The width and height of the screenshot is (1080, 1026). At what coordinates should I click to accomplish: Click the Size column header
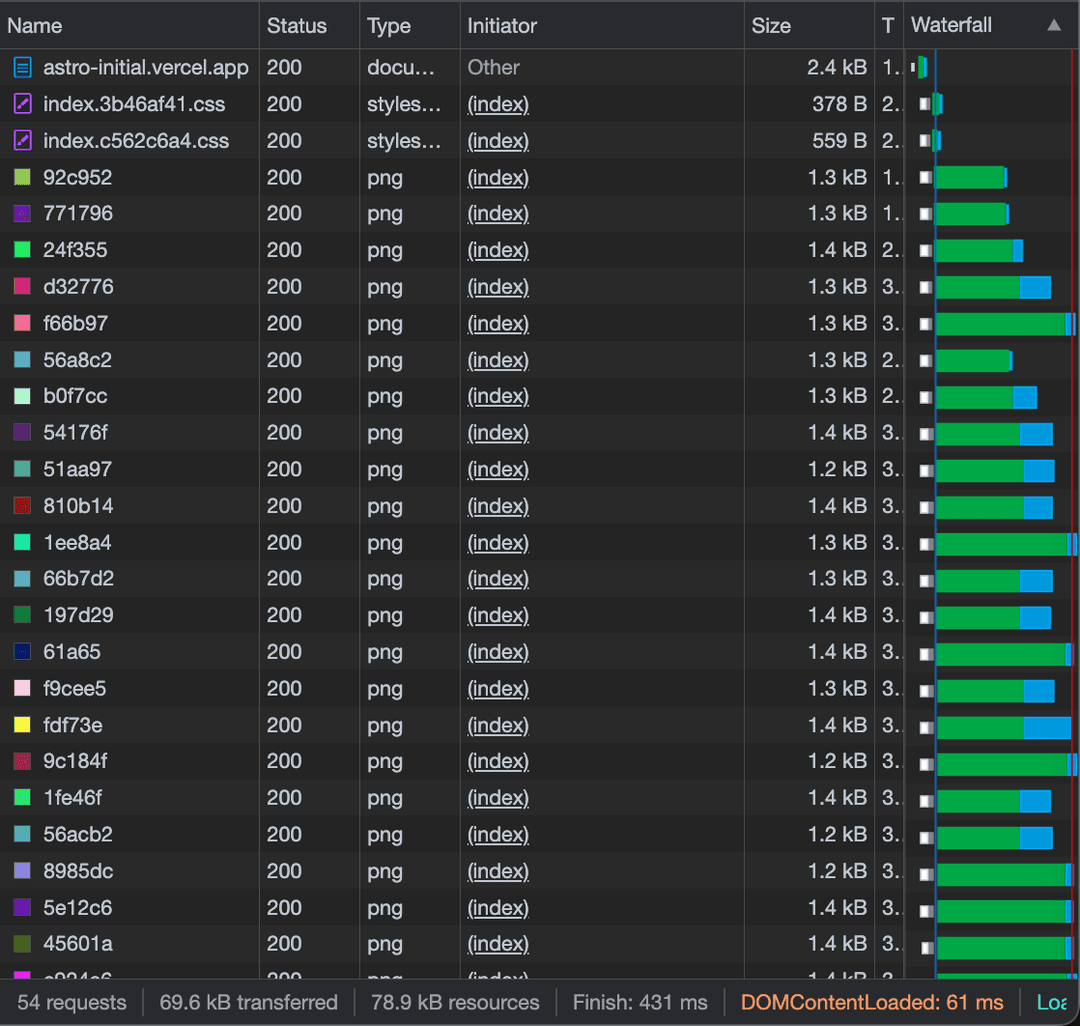pos(771,26)
